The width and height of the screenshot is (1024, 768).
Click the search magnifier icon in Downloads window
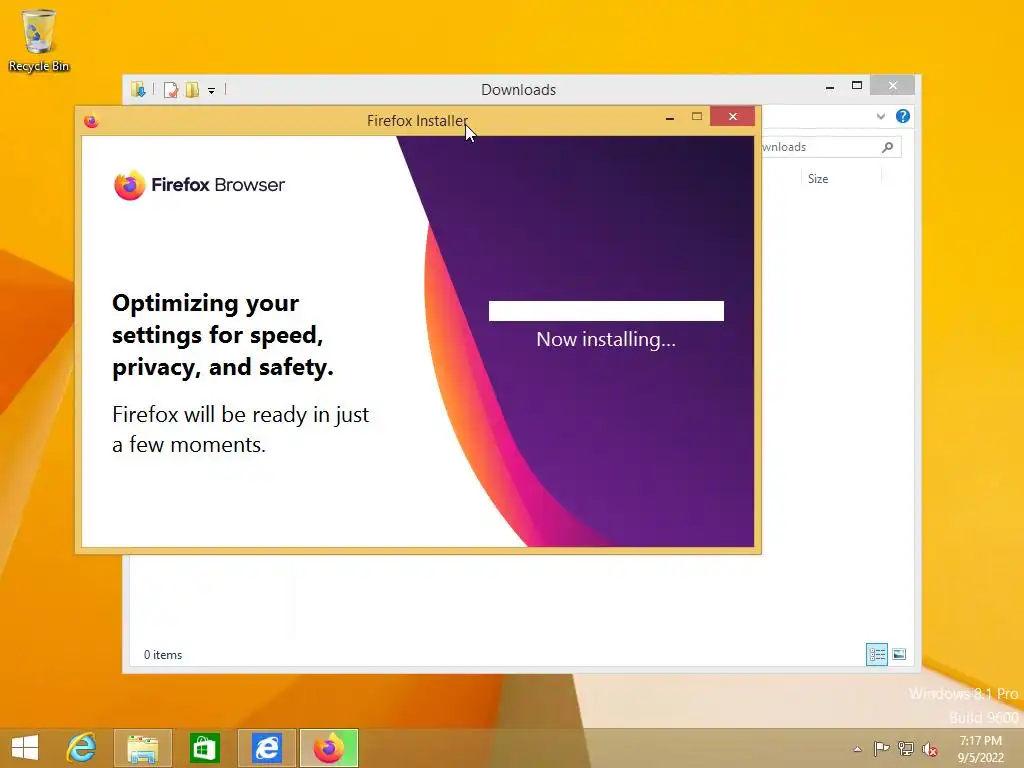(888, 147)
